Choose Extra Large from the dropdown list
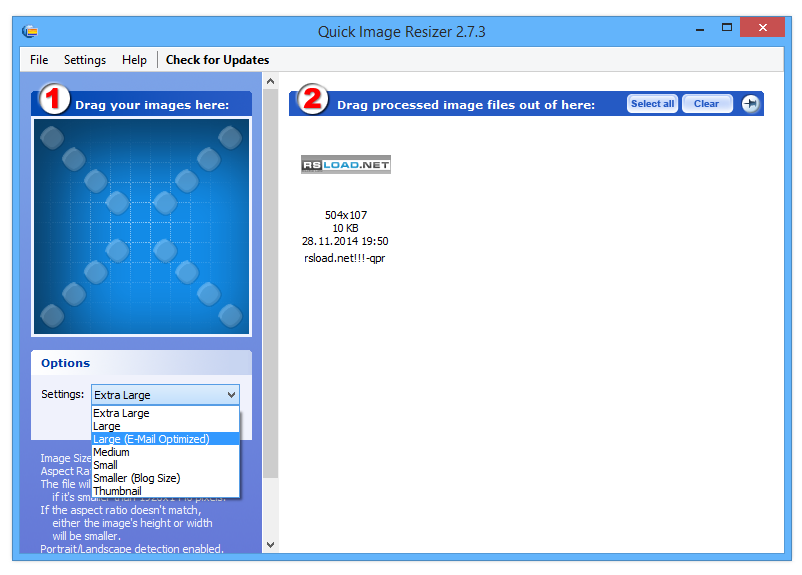802x575 pixels. (x=165, y=413)
